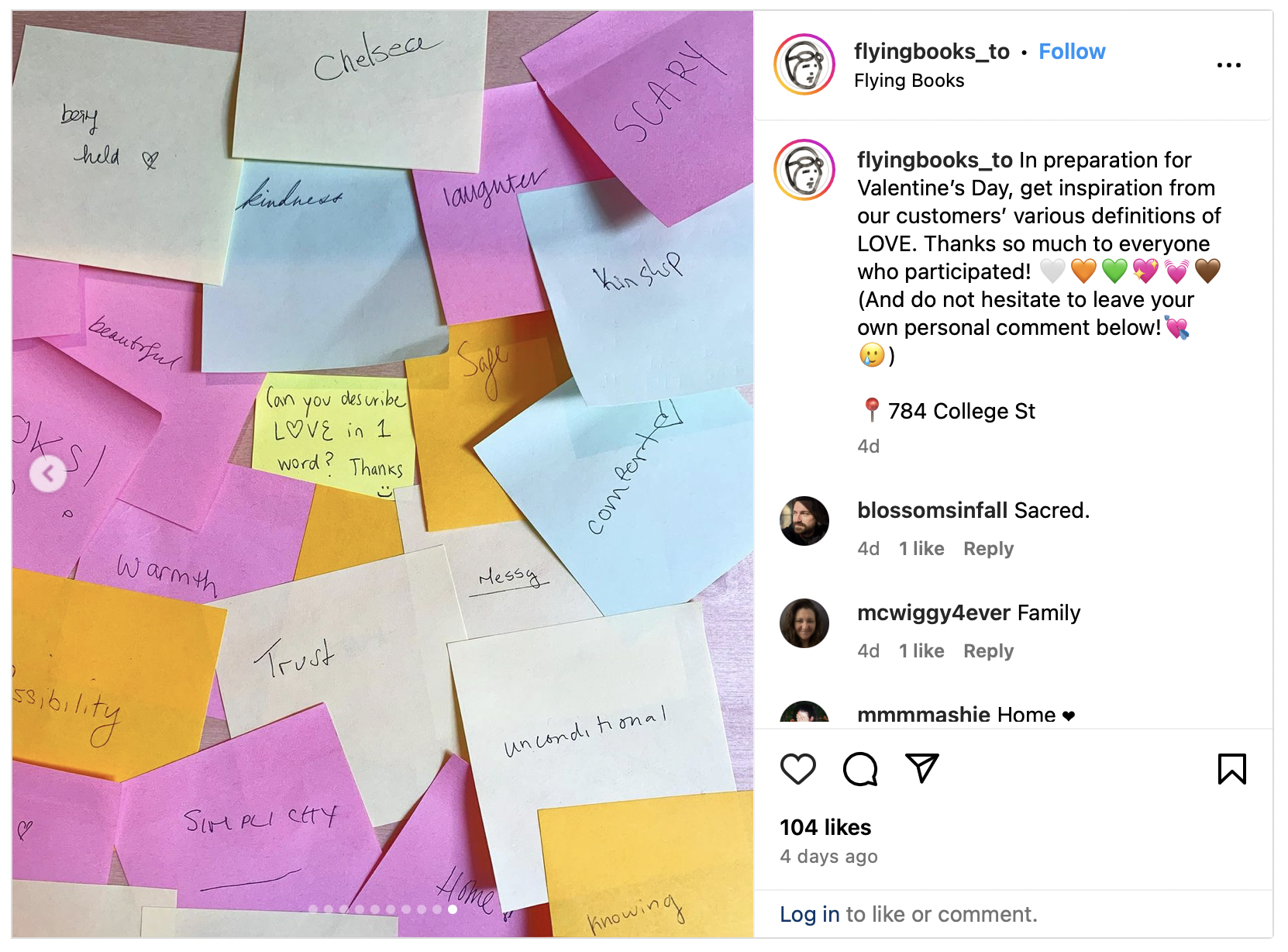
Task: Click the Log in link
Action: tap(809, 915)
